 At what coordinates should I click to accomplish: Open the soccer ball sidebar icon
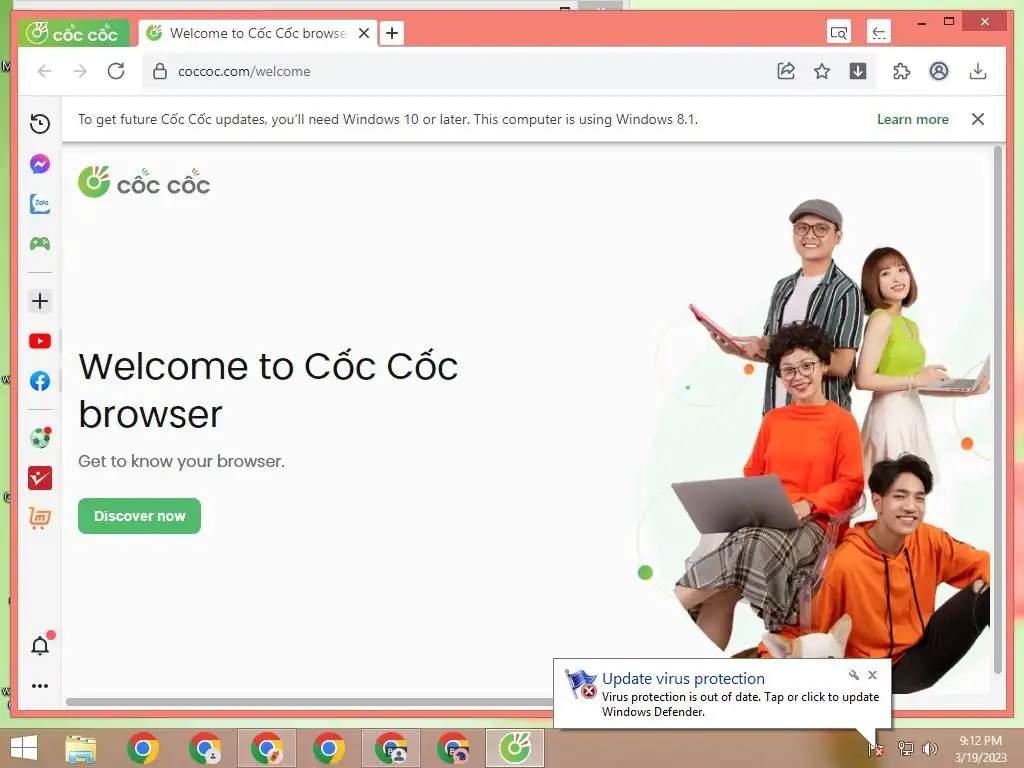40,438
